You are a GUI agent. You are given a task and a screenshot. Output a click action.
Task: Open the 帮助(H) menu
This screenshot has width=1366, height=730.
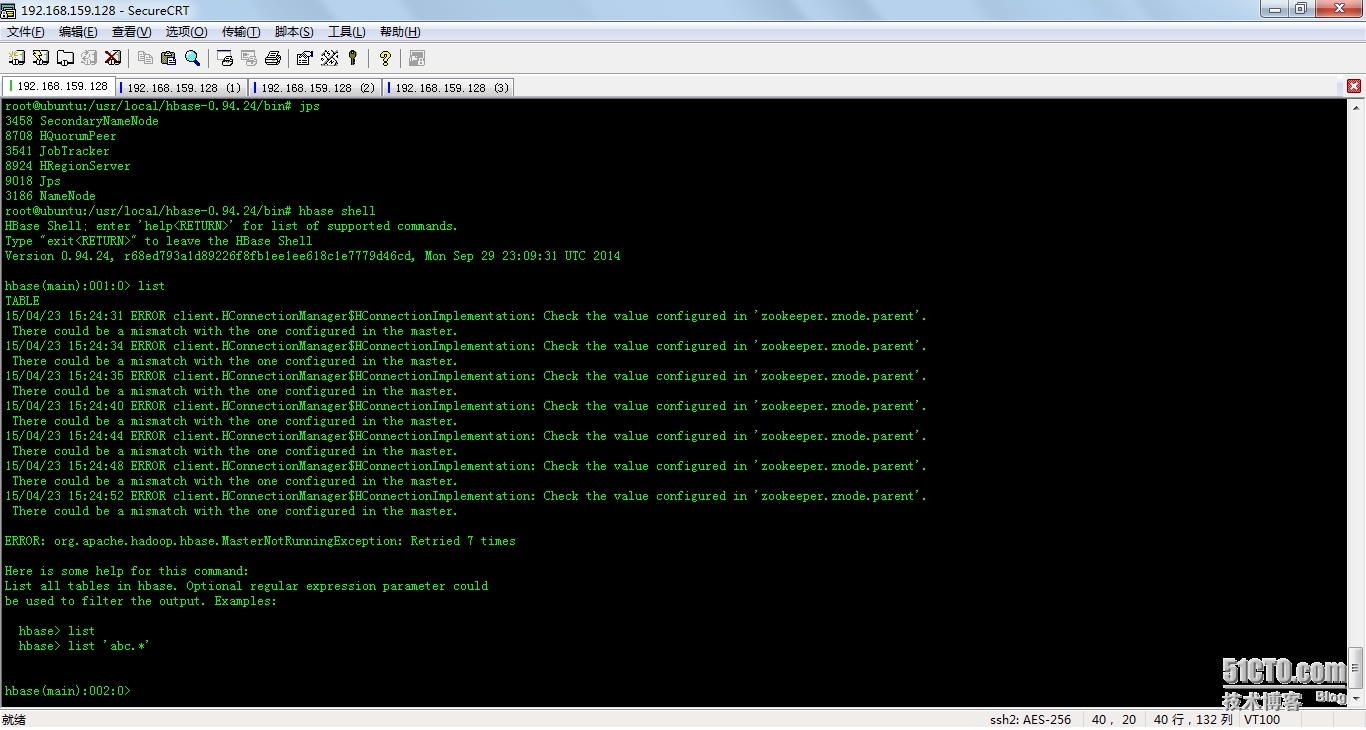coord(400,32)
